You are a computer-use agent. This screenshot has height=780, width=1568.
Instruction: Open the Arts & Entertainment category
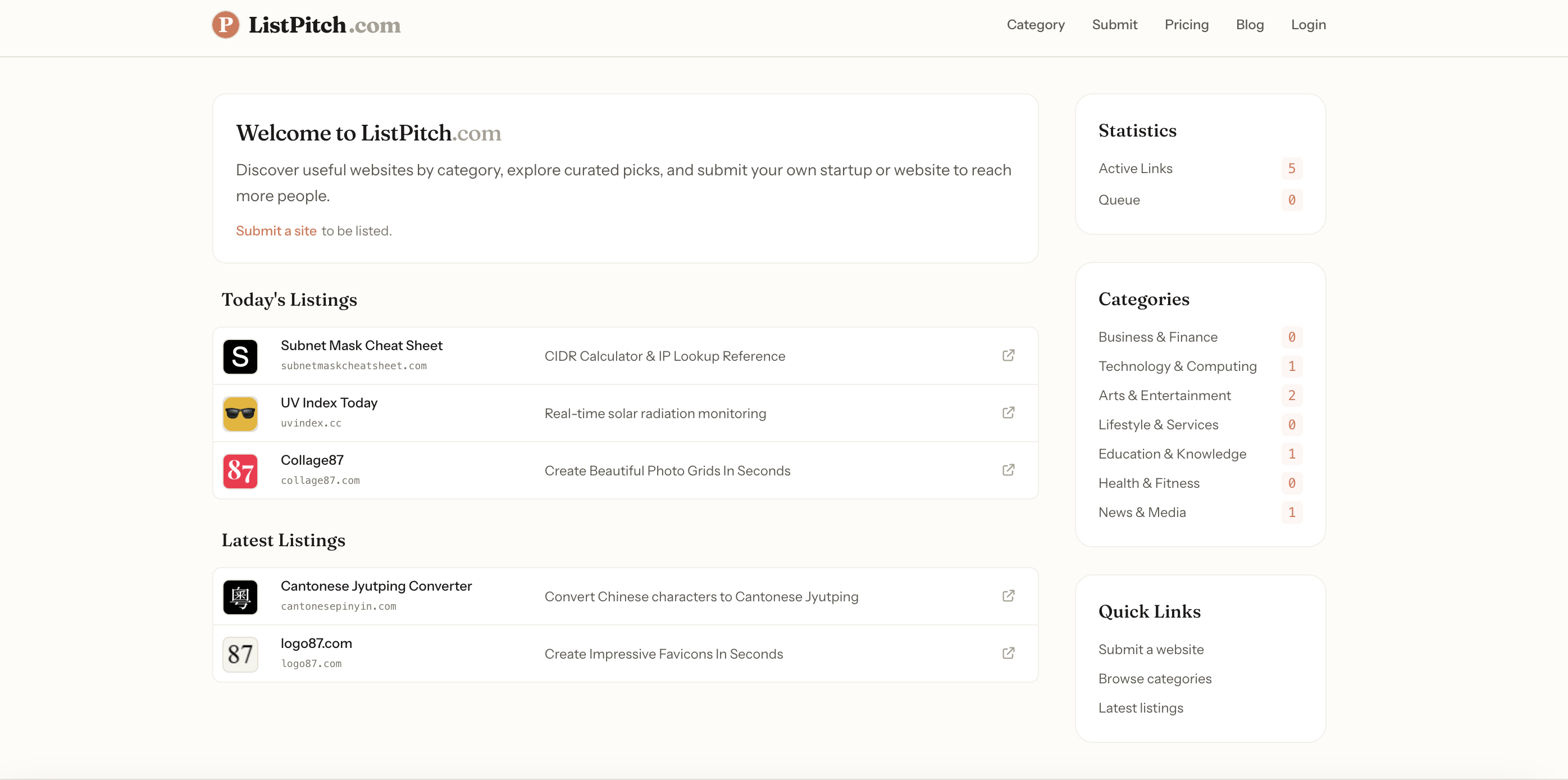1164,395
